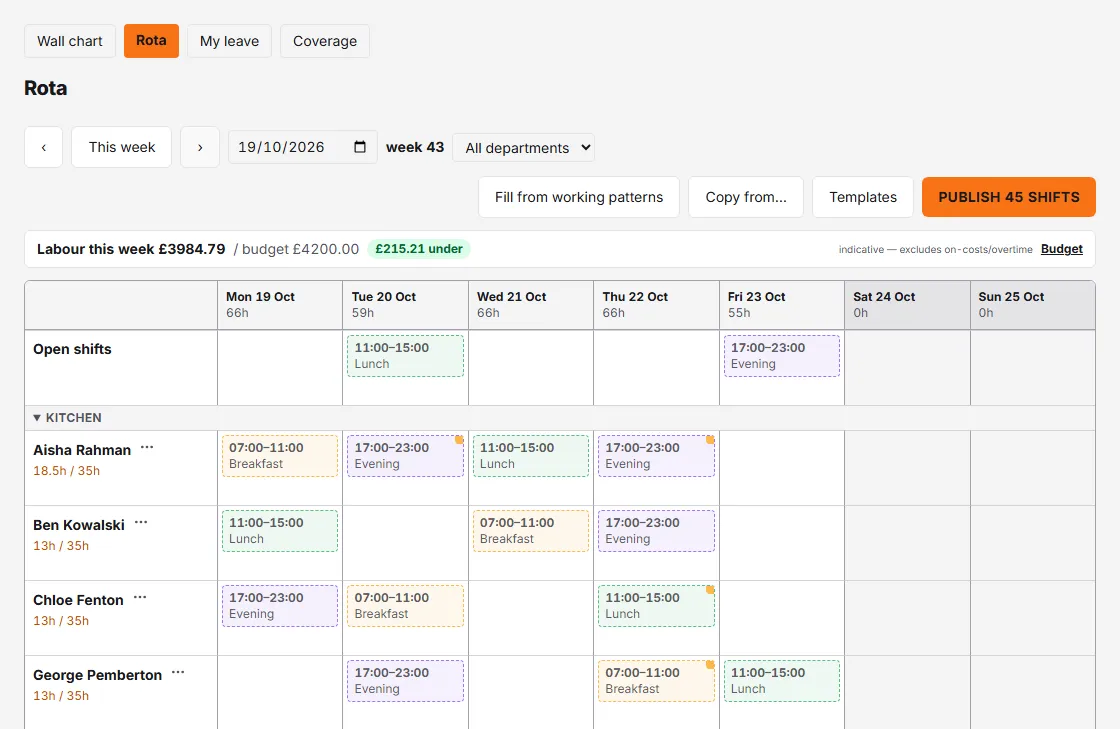Click the Labour this week £3984.79 text
This screenshot has height=729, width=1120.
click(x=131, y=249)
